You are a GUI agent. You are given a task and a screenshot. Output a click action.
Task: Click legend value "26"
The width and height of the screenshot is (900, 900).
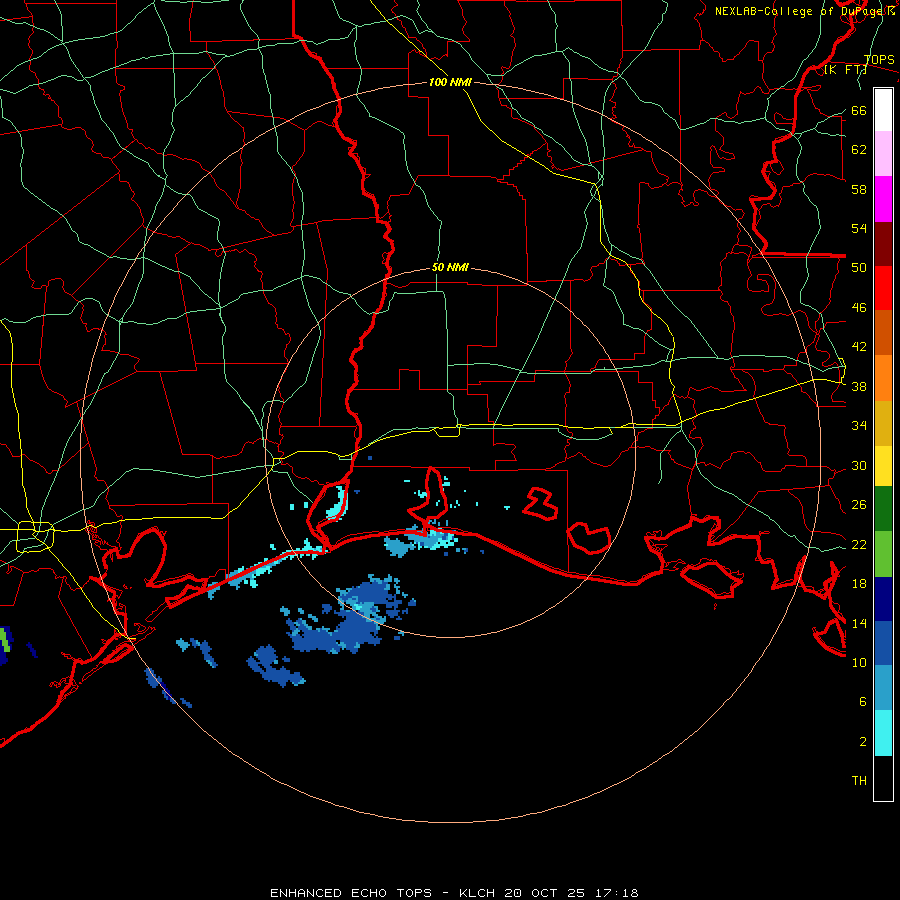click(x=859, y=505)
